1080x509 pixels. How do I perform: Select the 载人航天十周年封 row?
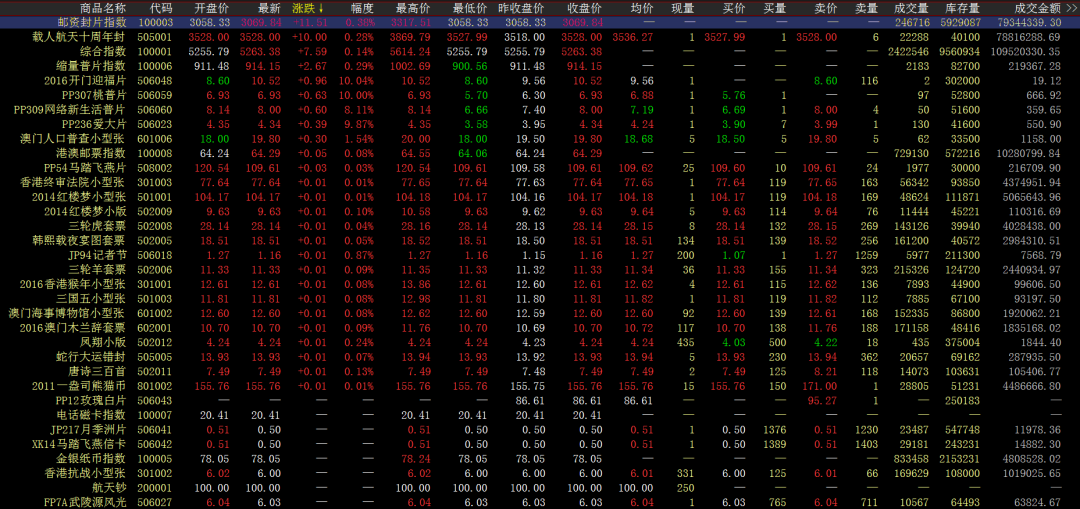(x=540, y=37)
